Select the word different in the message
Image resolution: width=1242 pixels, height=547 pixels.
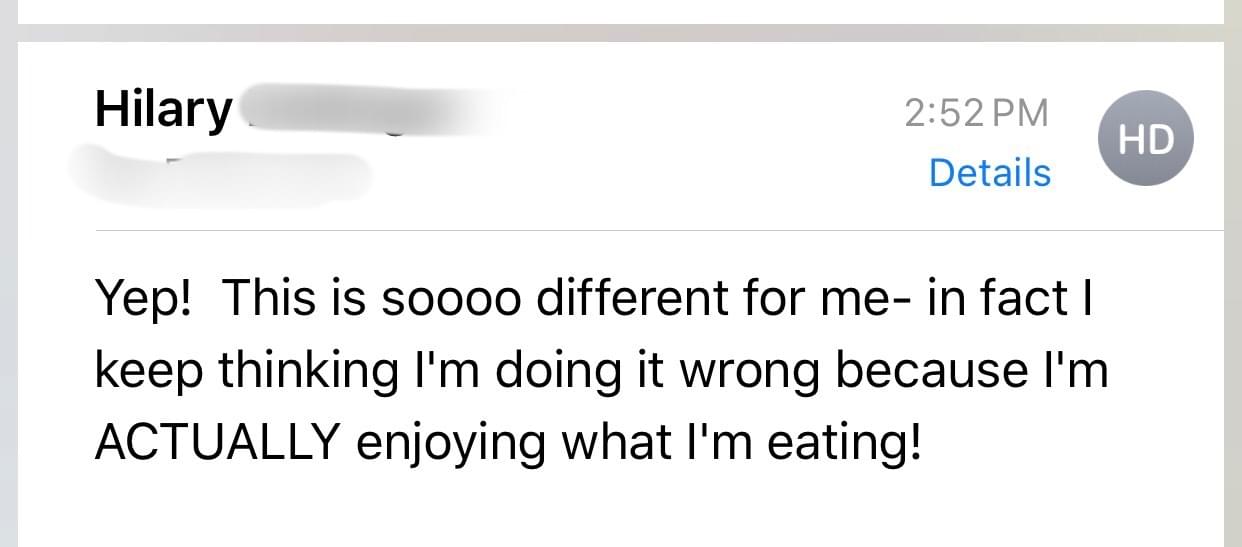627,299
